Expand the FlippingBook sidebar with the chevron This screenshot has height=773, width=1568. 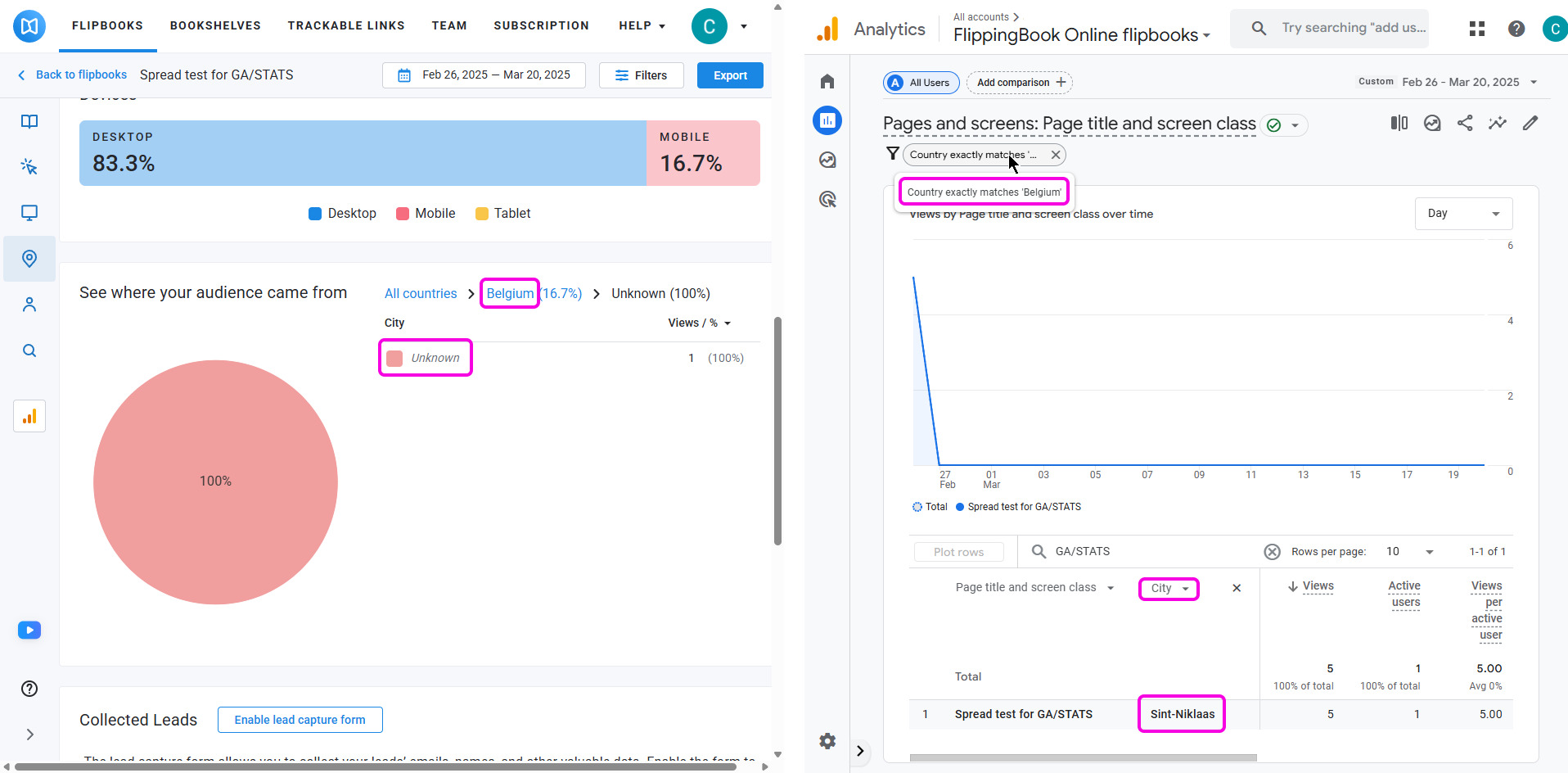coord(29,735)
